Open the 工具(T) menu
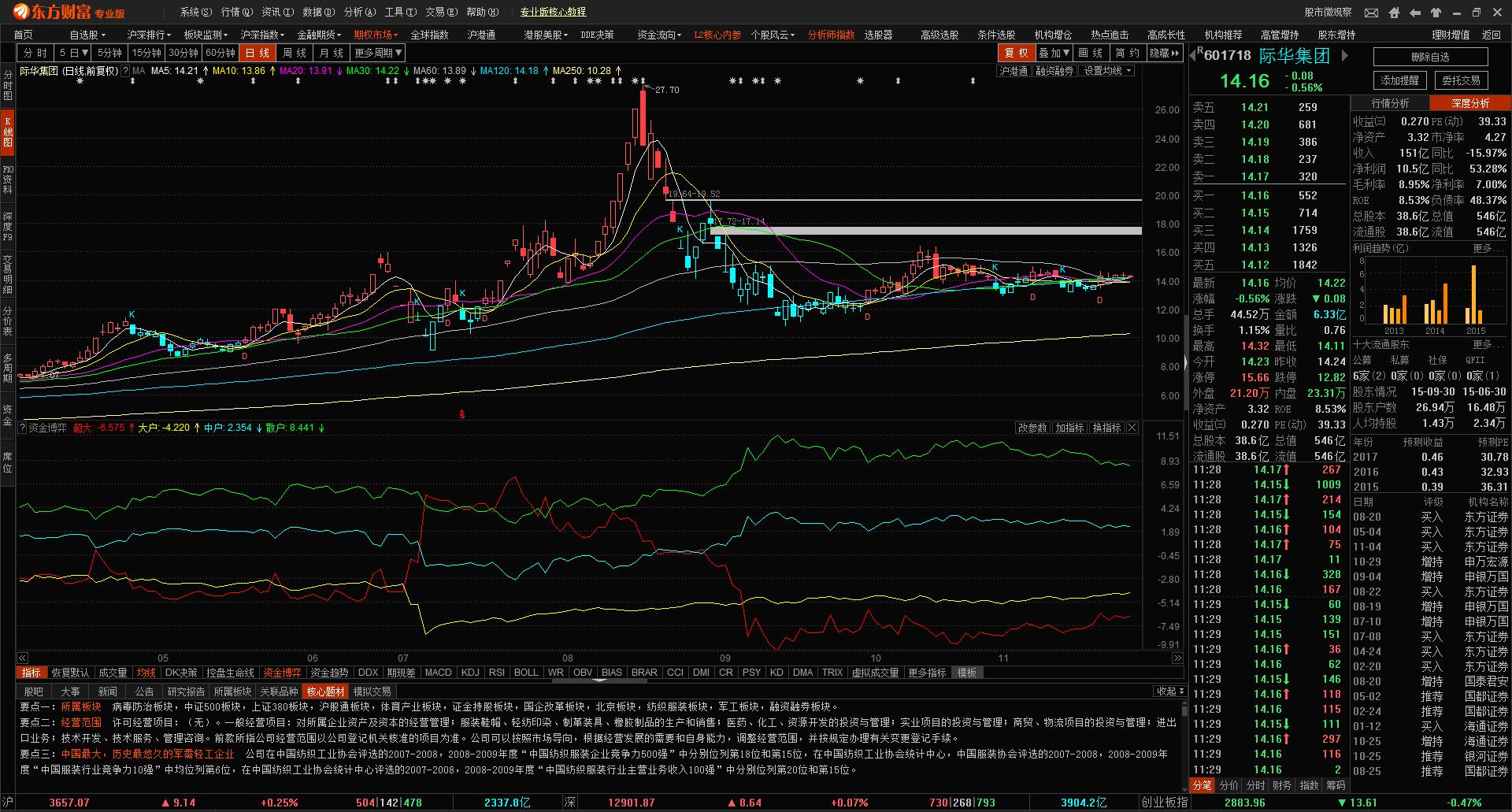Viewport: 1512px width, 812px height. (x=400, y=12)
